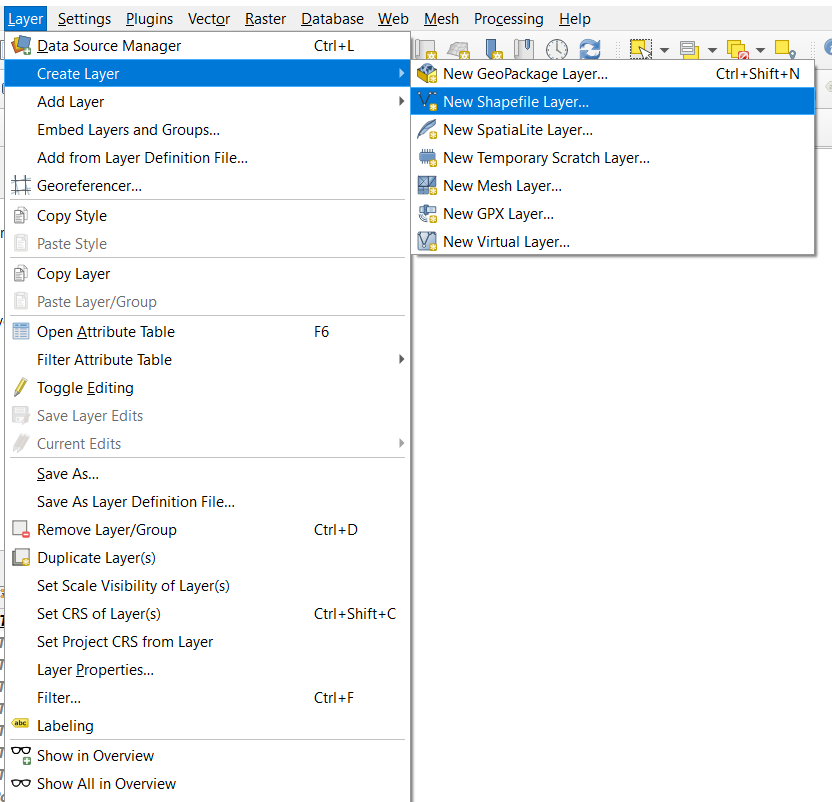Open the Select Features tool dropdown arrow
This screenshot has height=802, width=832.
click(x=663, y=50)
